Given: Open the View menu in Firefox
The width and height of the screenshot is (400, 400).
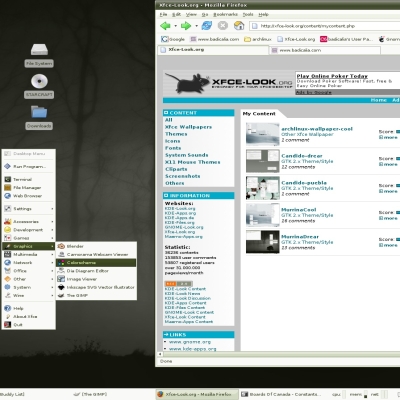Looking at the screenshot, I should point(191,14).
